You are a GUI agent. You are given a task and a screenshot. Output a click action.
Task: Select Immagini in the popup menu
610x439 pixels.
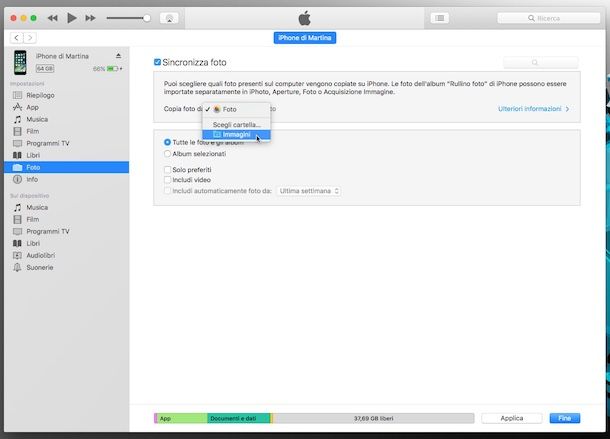236,135
